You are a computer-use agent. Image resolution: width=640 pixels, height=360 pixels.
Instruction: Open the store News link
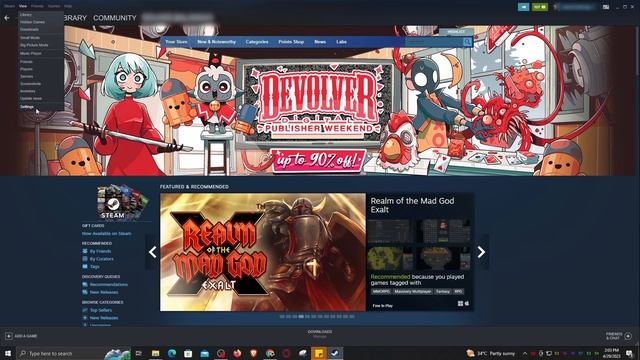click(x=320, y=42)
